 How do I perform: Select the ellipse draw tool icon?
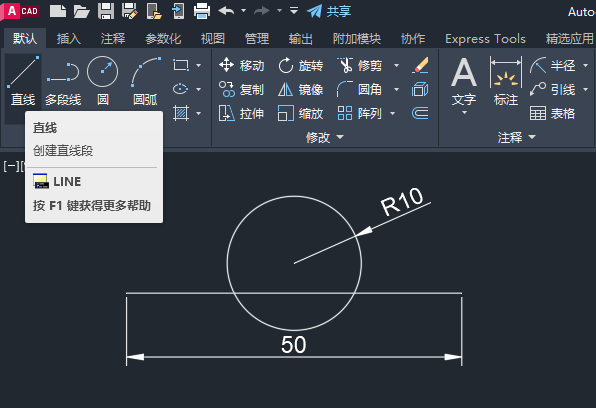pyautogui.click(x=181, y=89)
